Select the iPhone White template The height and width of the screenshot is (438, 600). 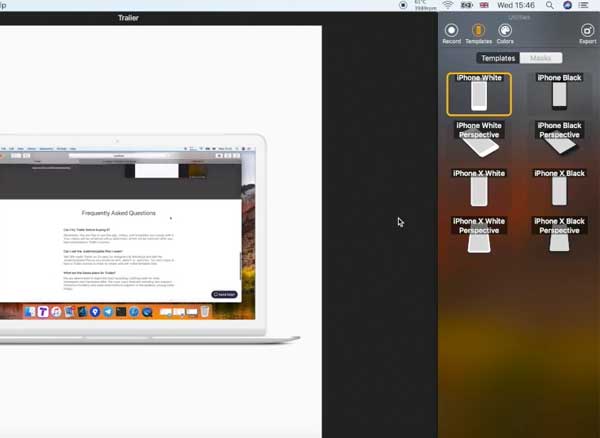479,94
